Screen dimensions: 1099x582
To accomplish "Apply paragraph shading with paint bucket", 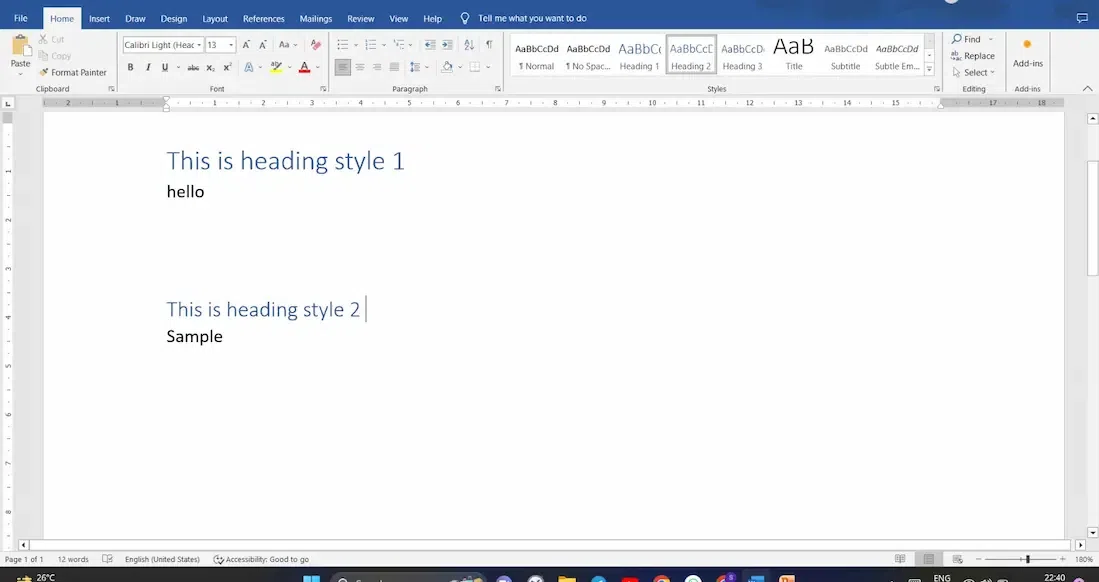I will click(x=447, y=67).
